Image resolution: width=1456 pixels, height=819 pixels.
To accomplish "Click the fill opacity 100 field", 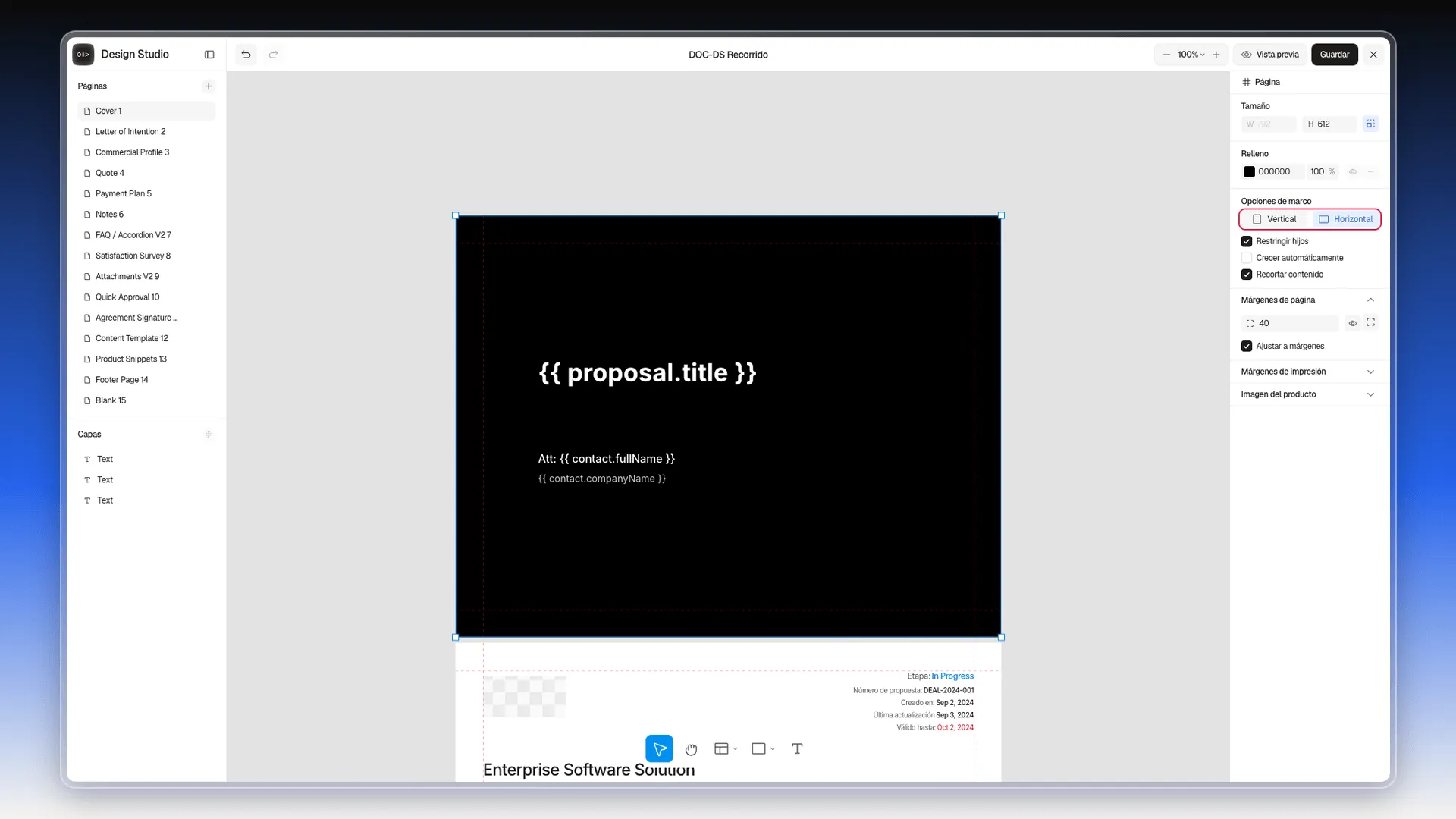I will pos(1323,172).
